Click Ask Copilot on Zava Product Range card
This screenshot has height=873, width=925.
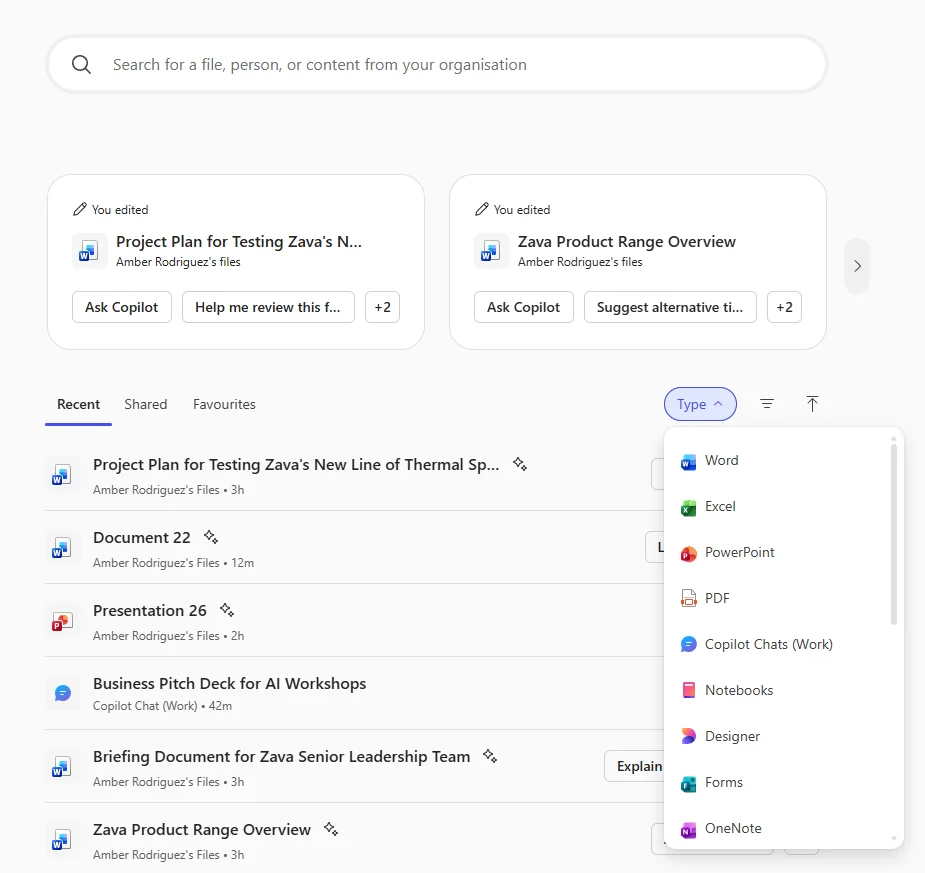[x=523, y=307]
